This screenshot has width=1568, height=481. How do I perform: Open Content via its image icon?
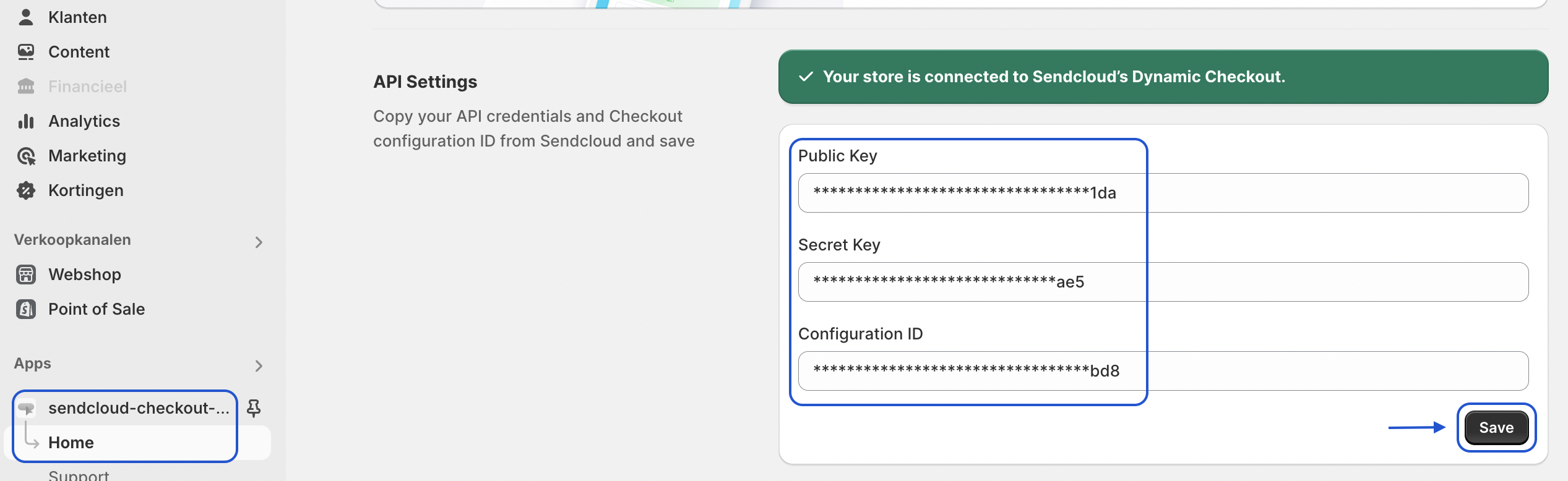26,52
